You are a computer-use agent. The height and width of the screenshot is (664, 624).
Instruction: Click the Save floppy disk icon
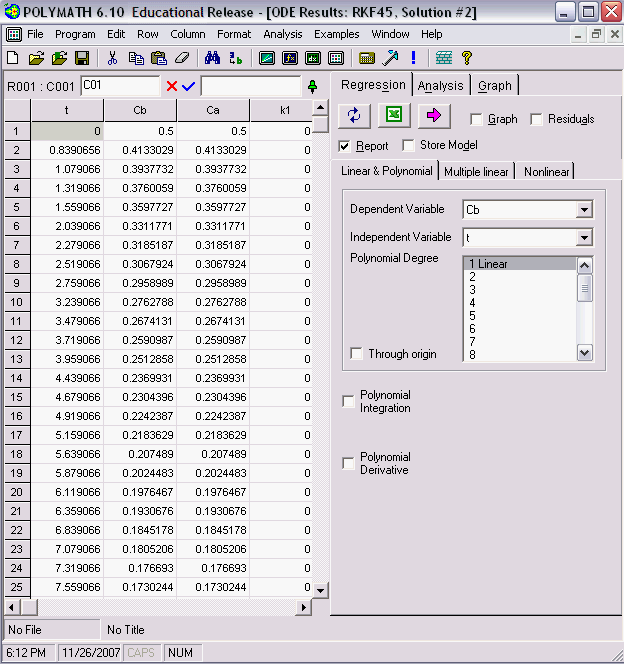coord(82,58)
